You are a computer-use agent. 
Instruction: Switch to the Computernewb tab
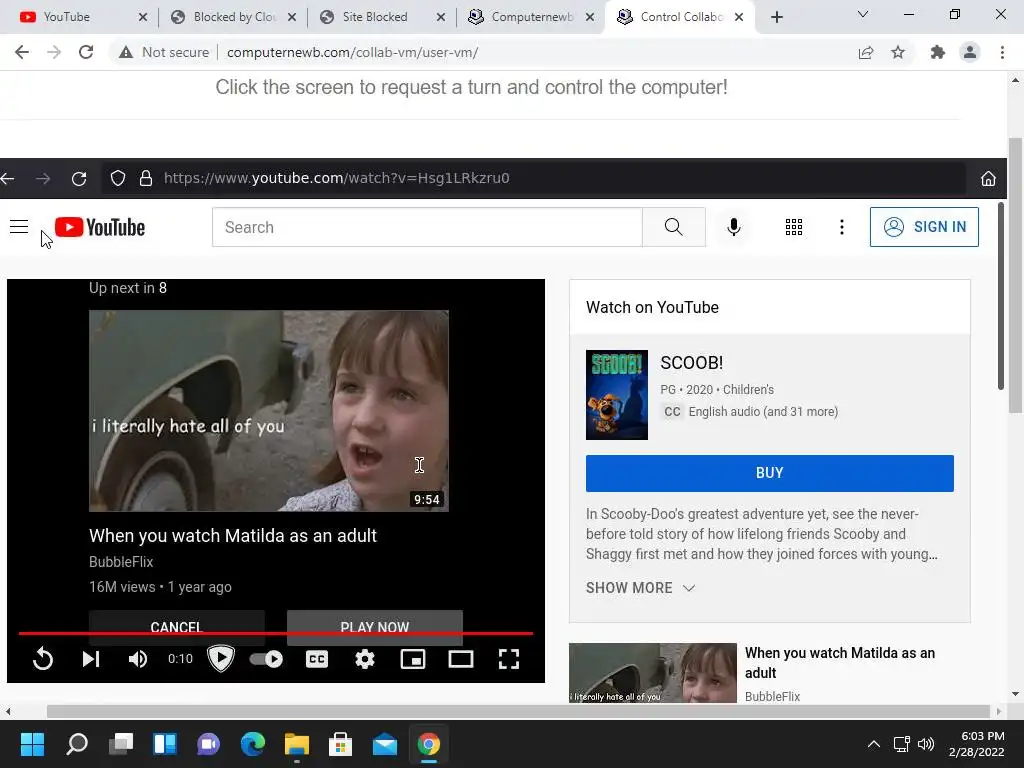(532, 17)
